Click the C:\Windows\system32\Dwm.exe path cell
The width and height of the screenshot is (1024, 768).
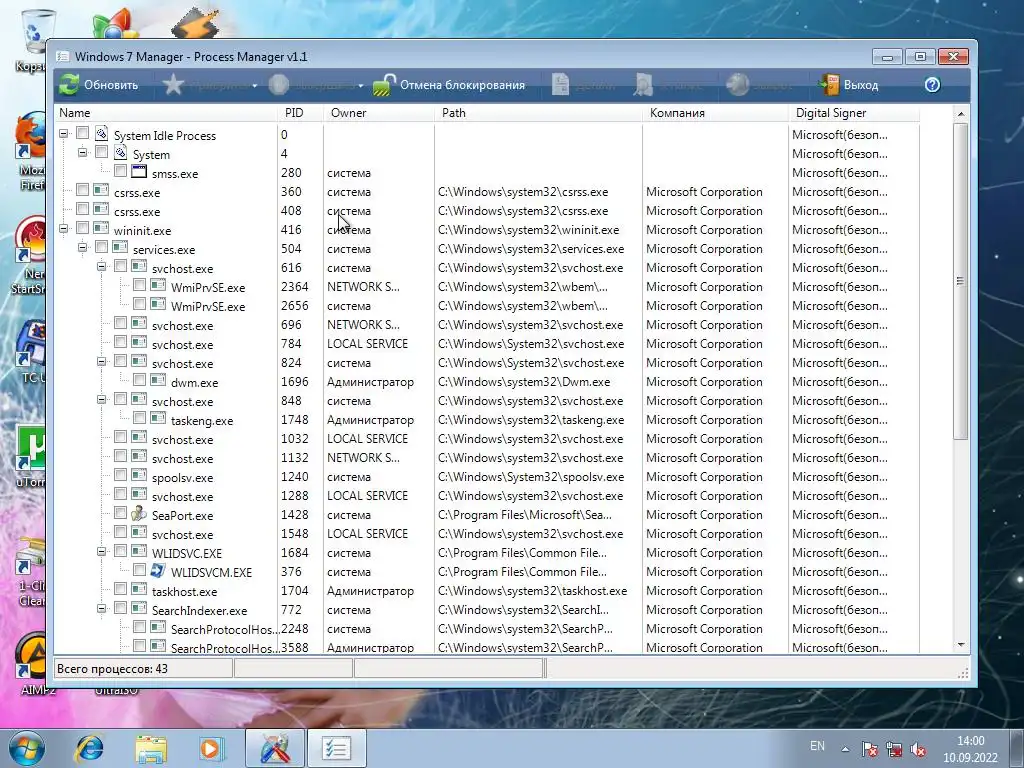[524, 382]
